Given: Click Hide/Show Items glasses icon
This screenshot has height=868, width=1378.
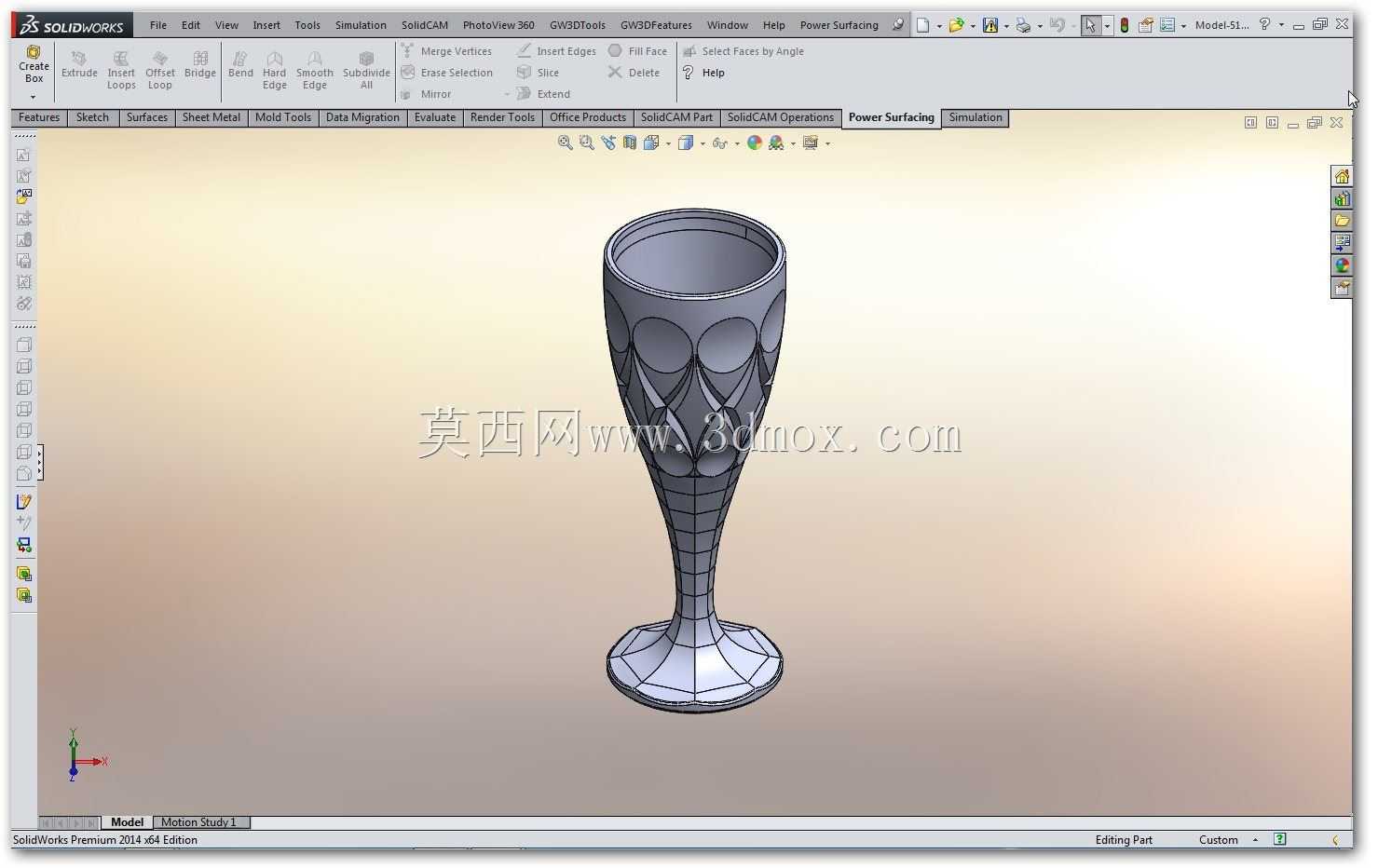Looking at the screenshot, I should click(x=720, y=142).
